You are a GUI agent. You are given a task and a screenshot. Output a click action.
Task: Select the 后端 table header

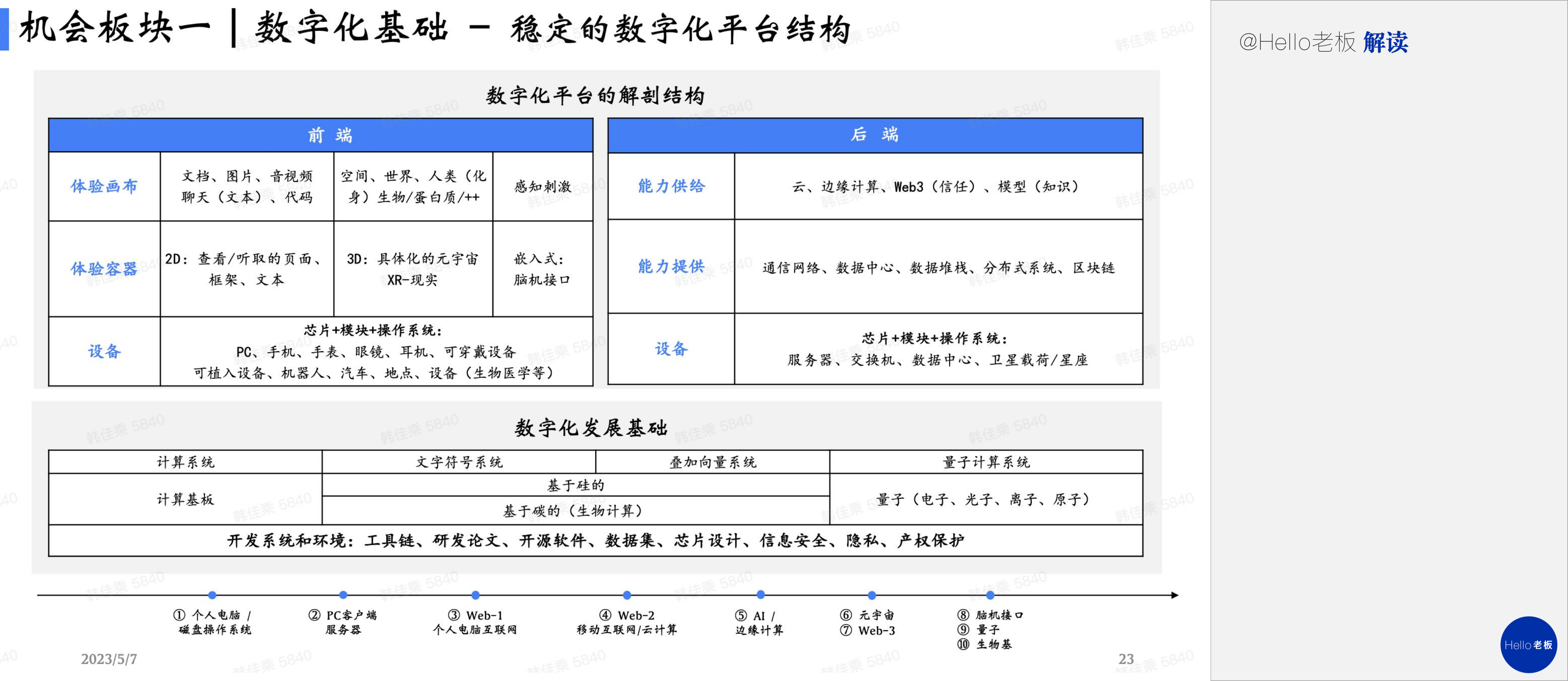pos(875,135)
